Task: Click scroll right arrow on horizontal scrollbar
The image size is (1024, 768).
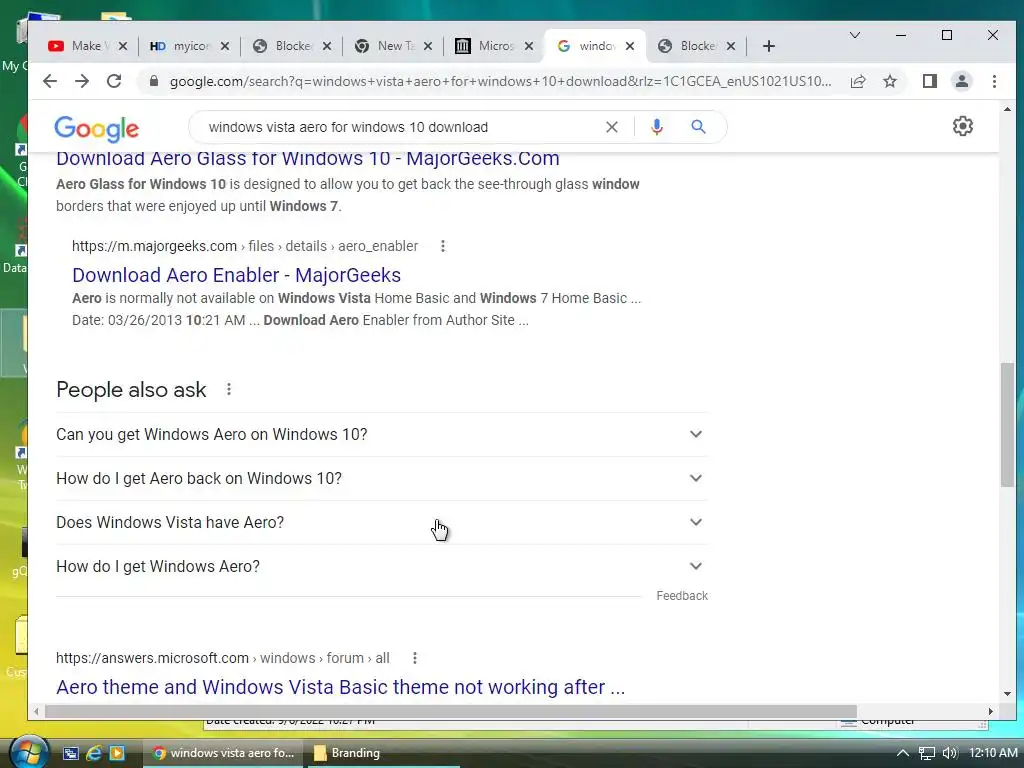Action: (x=991, y=711)
